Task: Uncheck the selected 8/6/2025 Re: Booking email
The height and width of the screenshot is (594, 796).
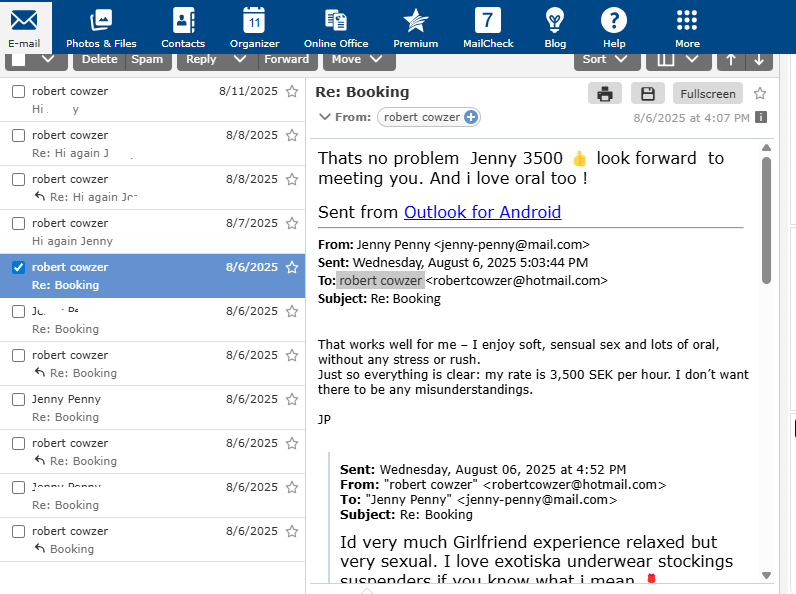Action: (18, 267)
